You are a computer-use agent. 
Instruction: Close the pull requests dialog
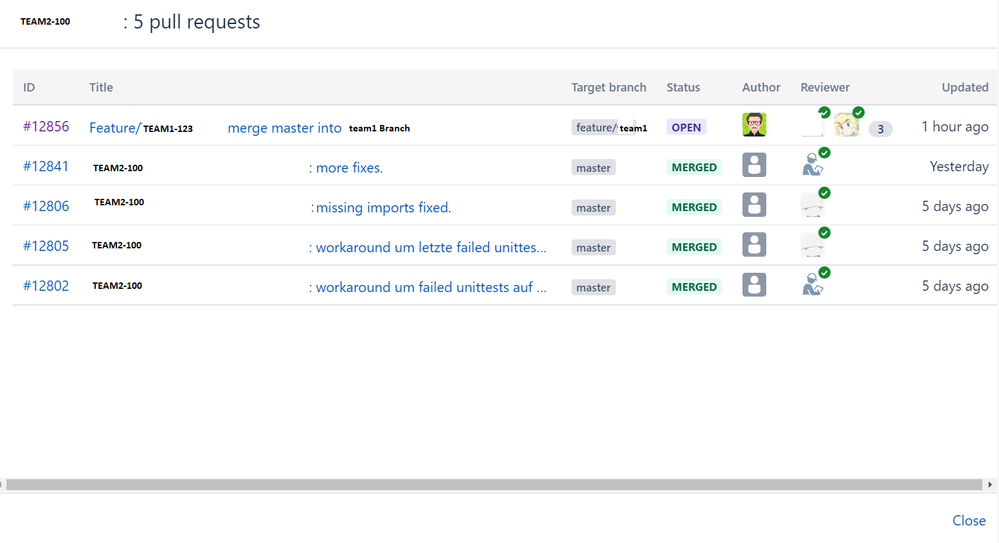coord(968,521)
